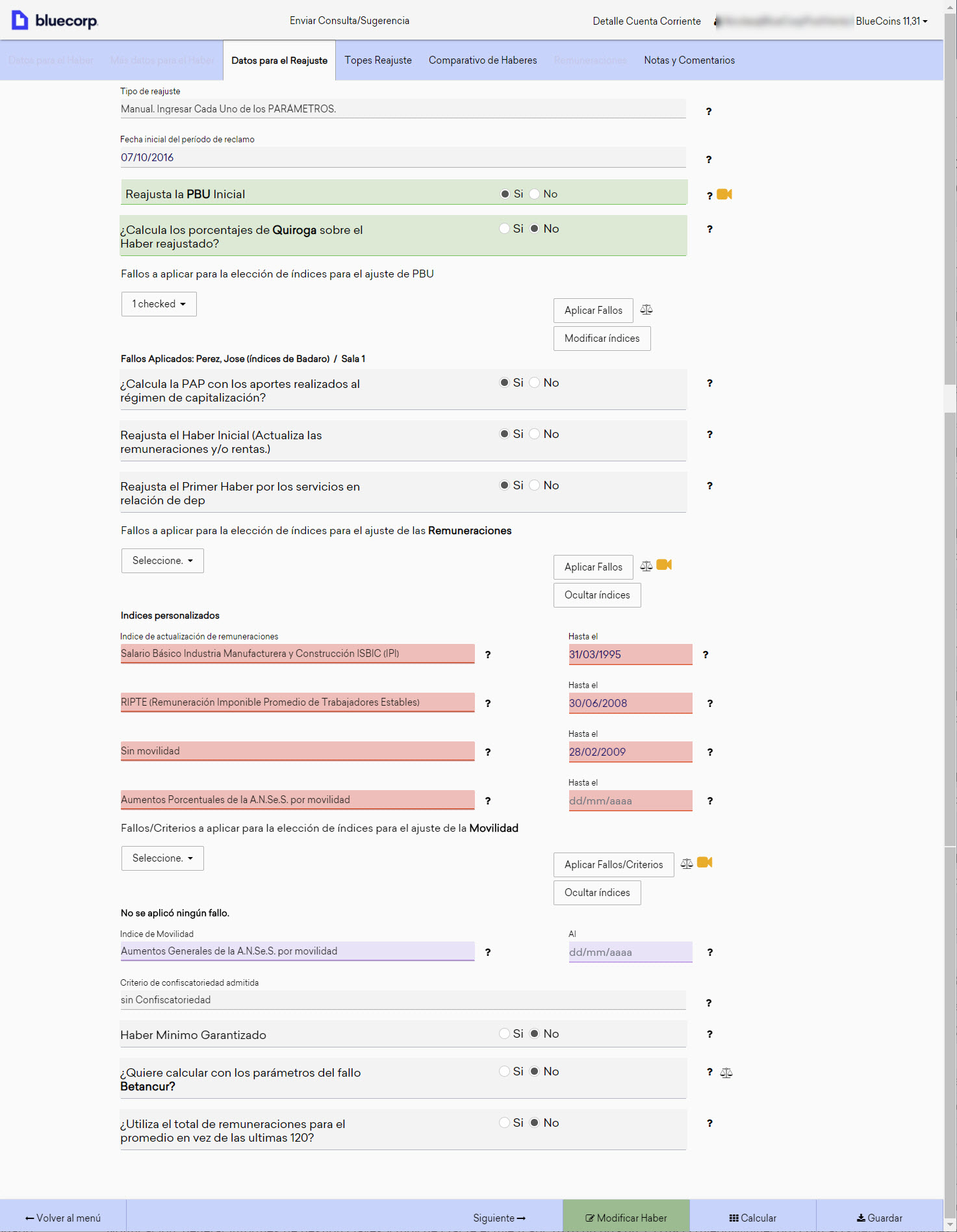Image resolution: width=957 pixels, height=1232 pixels.
Task: Click the Fecha inicial del período field
Action: pyautogui.click(x=403, y=157)
